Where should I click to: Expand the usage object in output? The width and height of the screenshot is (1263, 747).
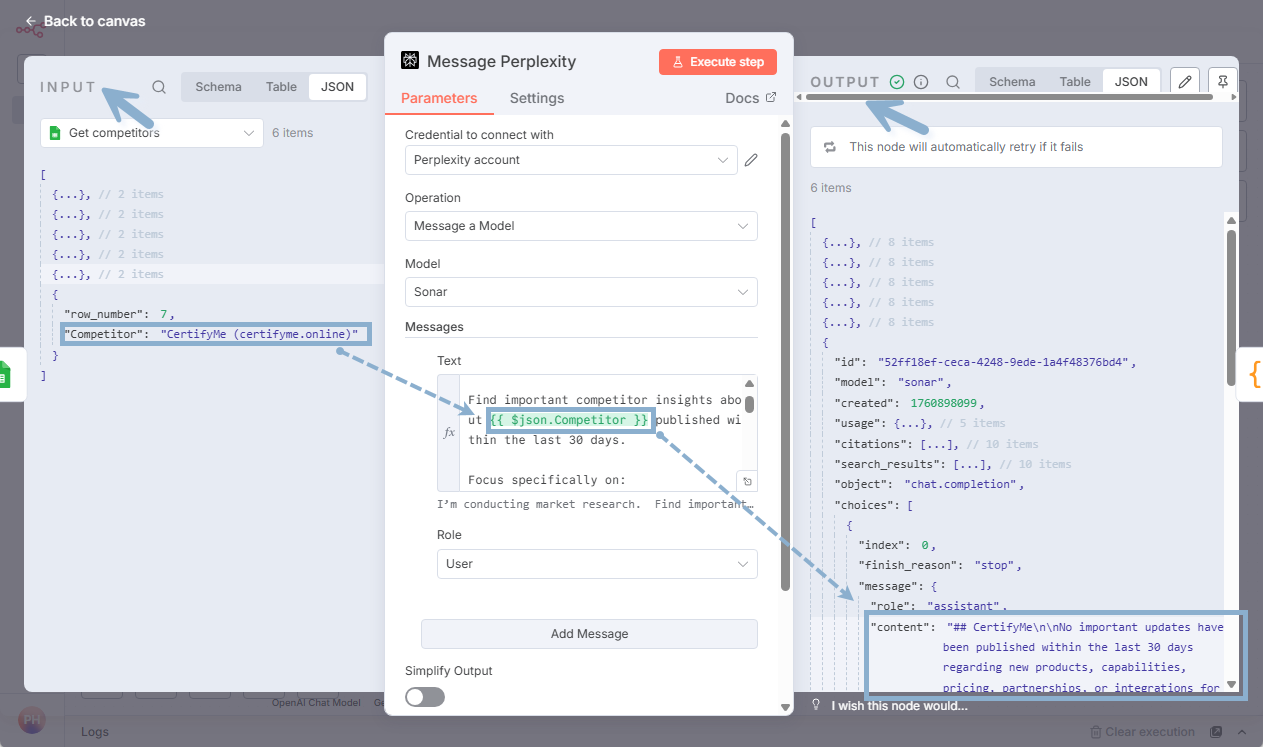click(x=914, y=424)
